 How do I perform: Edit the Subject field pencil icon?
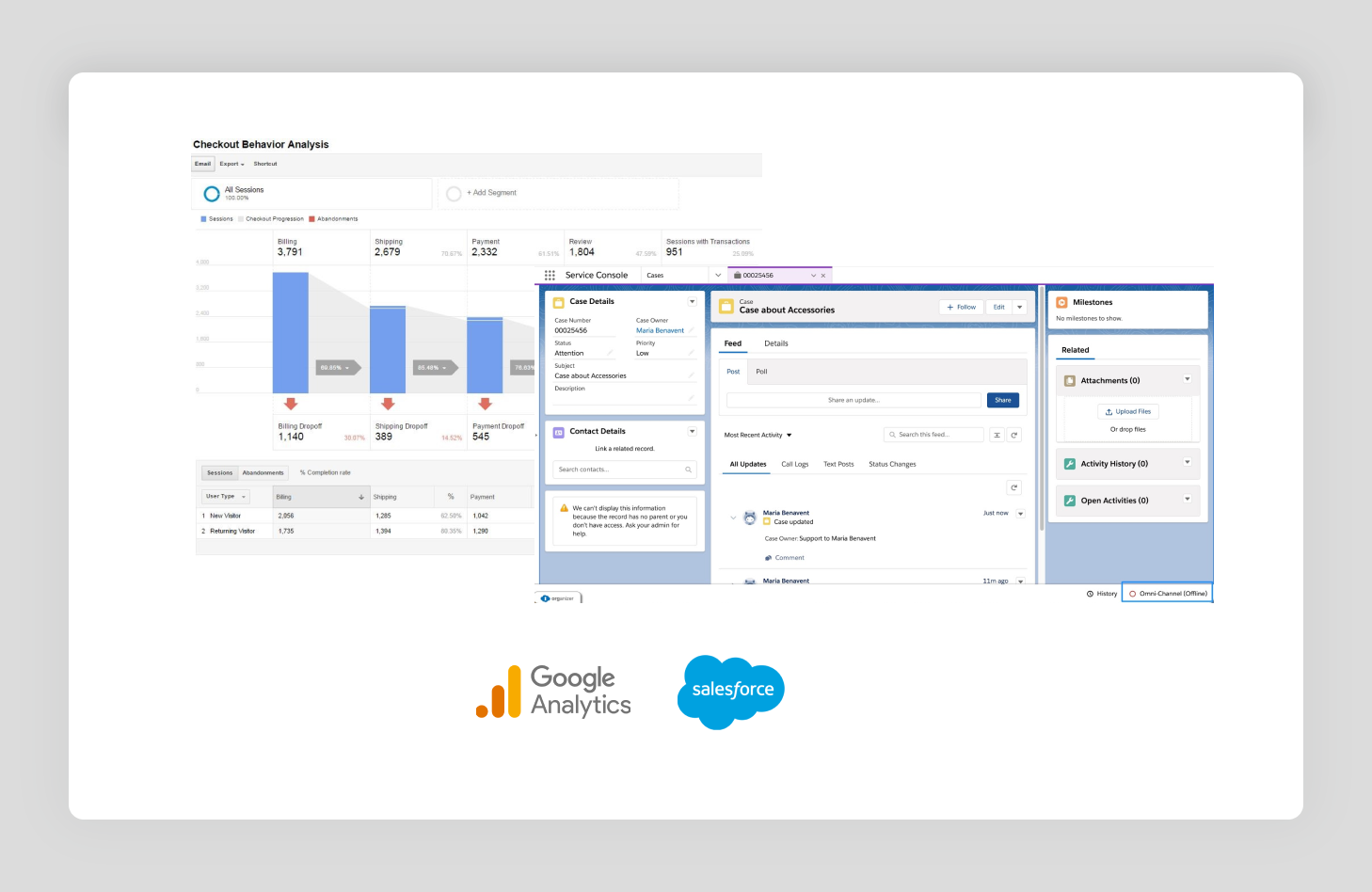tap(691, 375)
